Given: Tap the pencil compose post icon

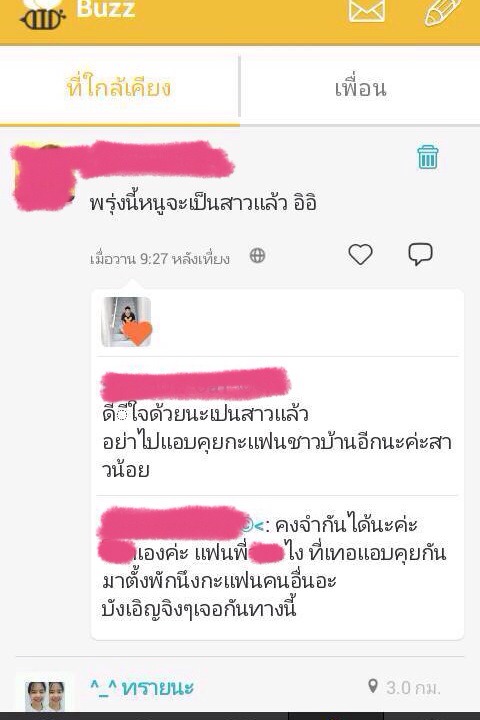Looking at the screenshot, I should 442,11.
